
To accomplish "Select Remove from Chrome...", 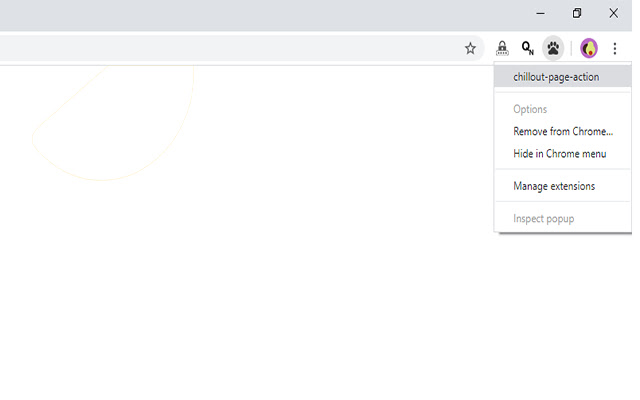I will [x=562, y=131].
